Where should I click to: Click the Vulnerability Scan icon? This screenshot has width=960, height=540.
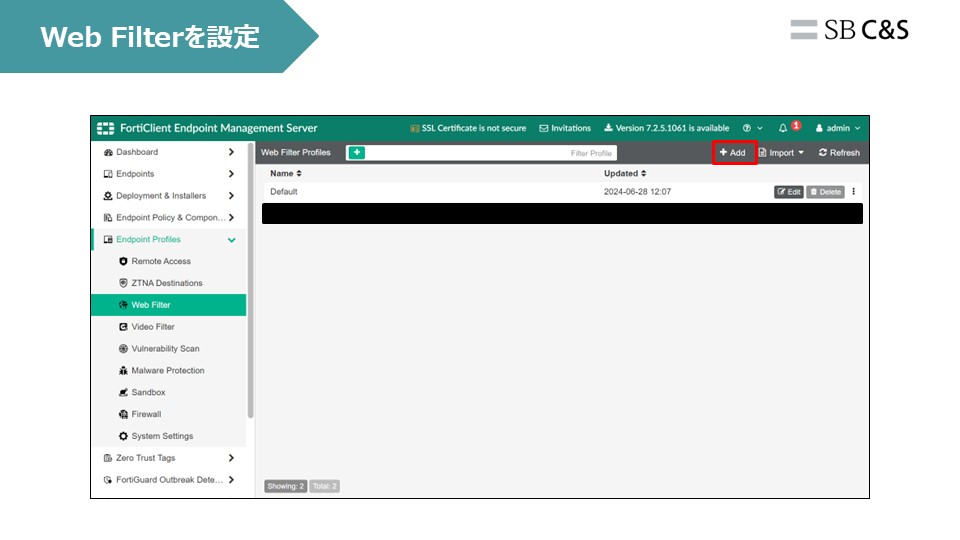tap(123, 348)
